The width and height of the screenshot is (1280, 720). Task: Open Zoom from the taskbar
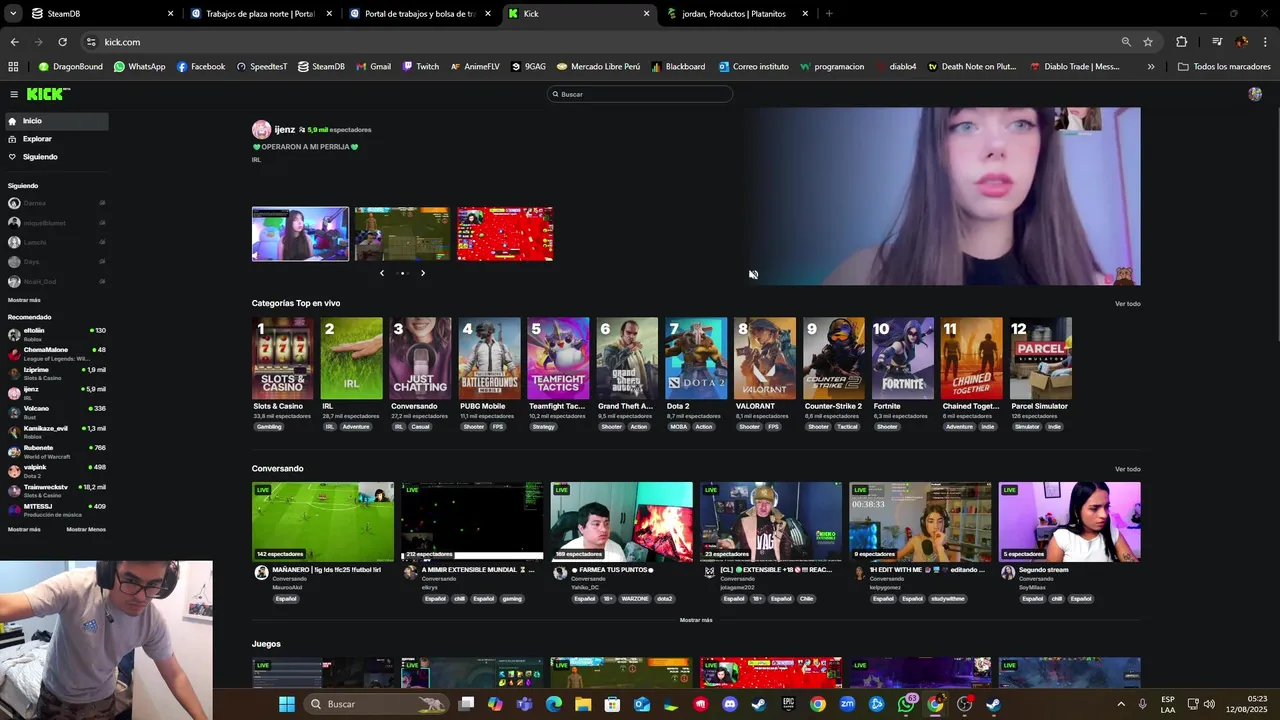(x=847, y=704)
